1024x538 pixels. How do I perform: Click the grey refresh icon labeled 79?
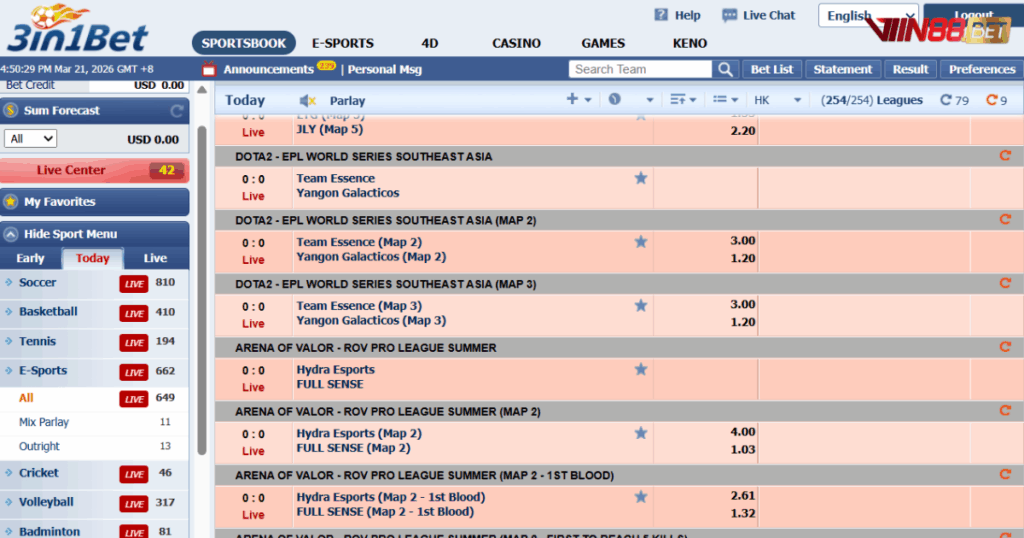click(946, 100)
